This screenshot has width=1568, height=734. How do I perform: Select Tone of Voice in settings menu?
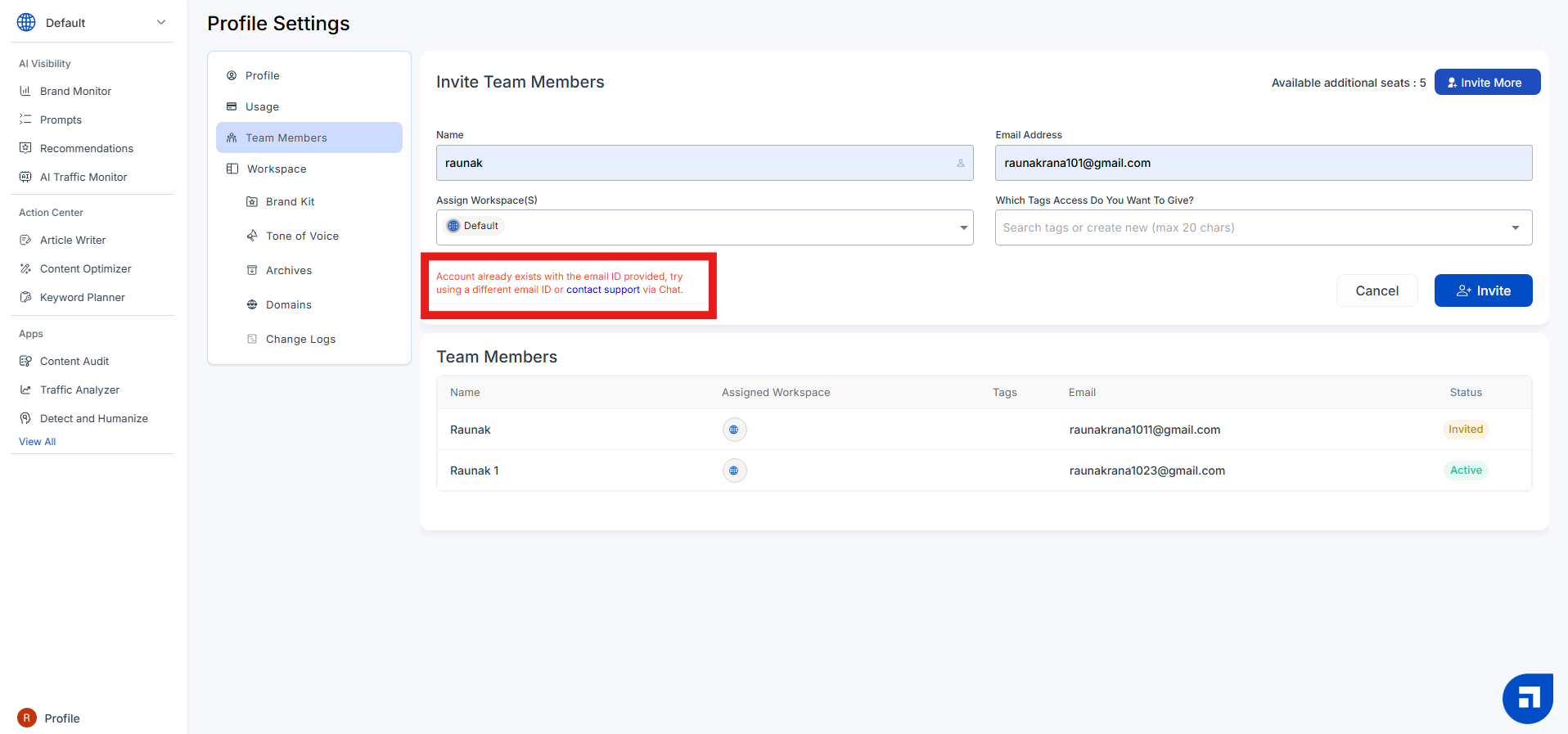[x=302, y=236]
